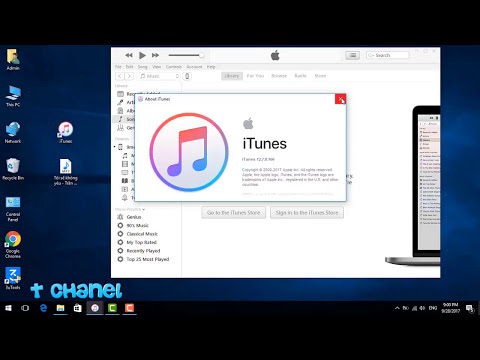Open the Google Chrome desktop shortcut
Image resolution: width=480 pixels, height=360 pixels.
pyautogui.click(x=13, y=245)
